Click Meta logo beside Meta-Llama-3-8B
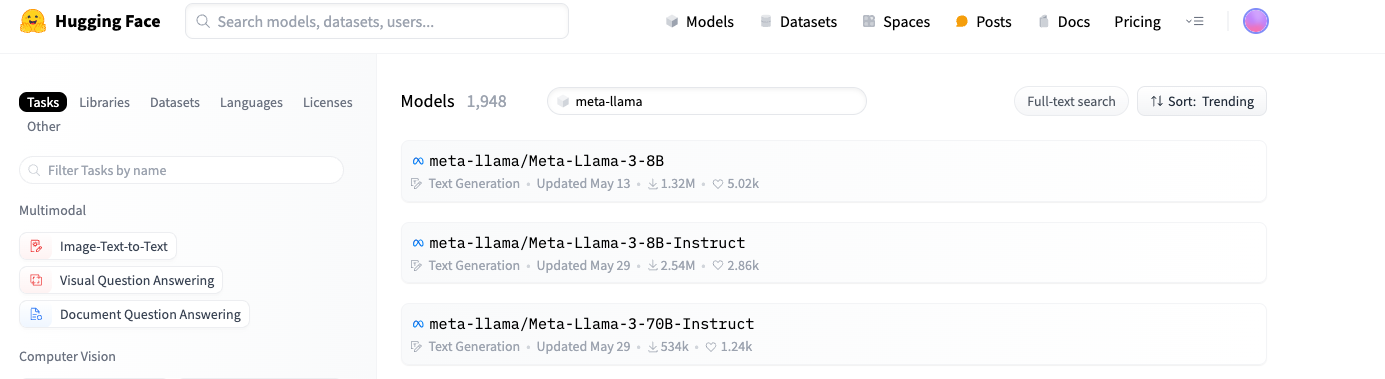Viewport: 1385px width, 379px height. coord(418,160)
